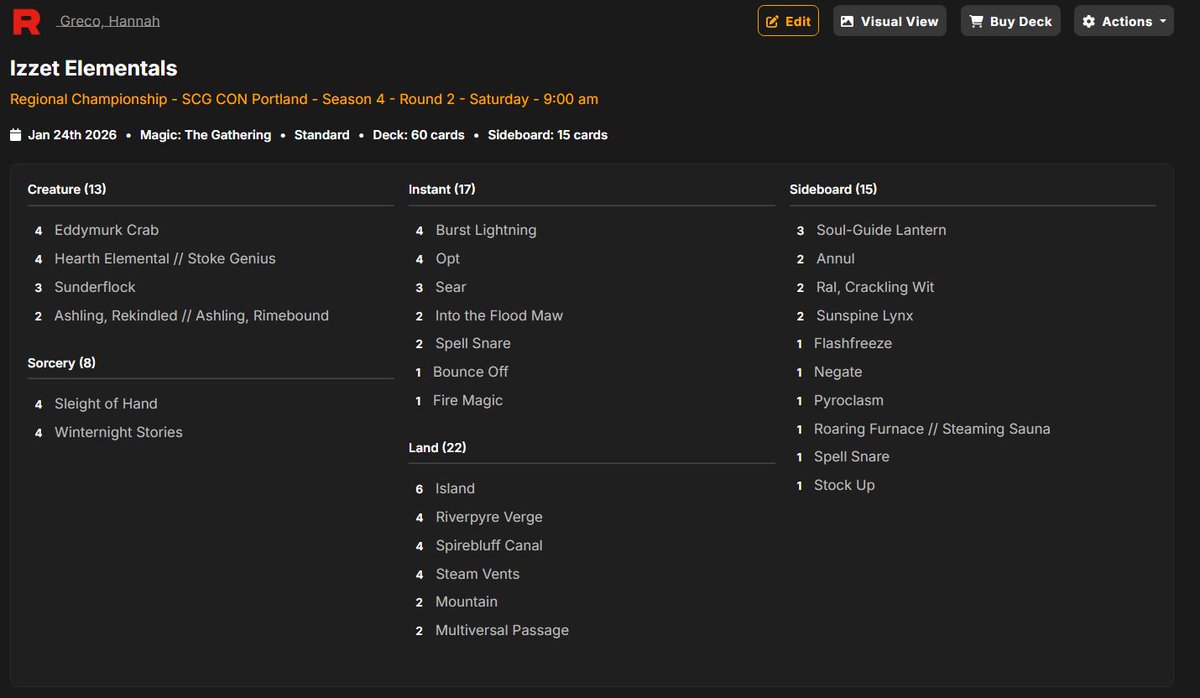Screen dimensions: 1200x698
Task: Select the Sleight of Hand card
Action: point(106,404)
